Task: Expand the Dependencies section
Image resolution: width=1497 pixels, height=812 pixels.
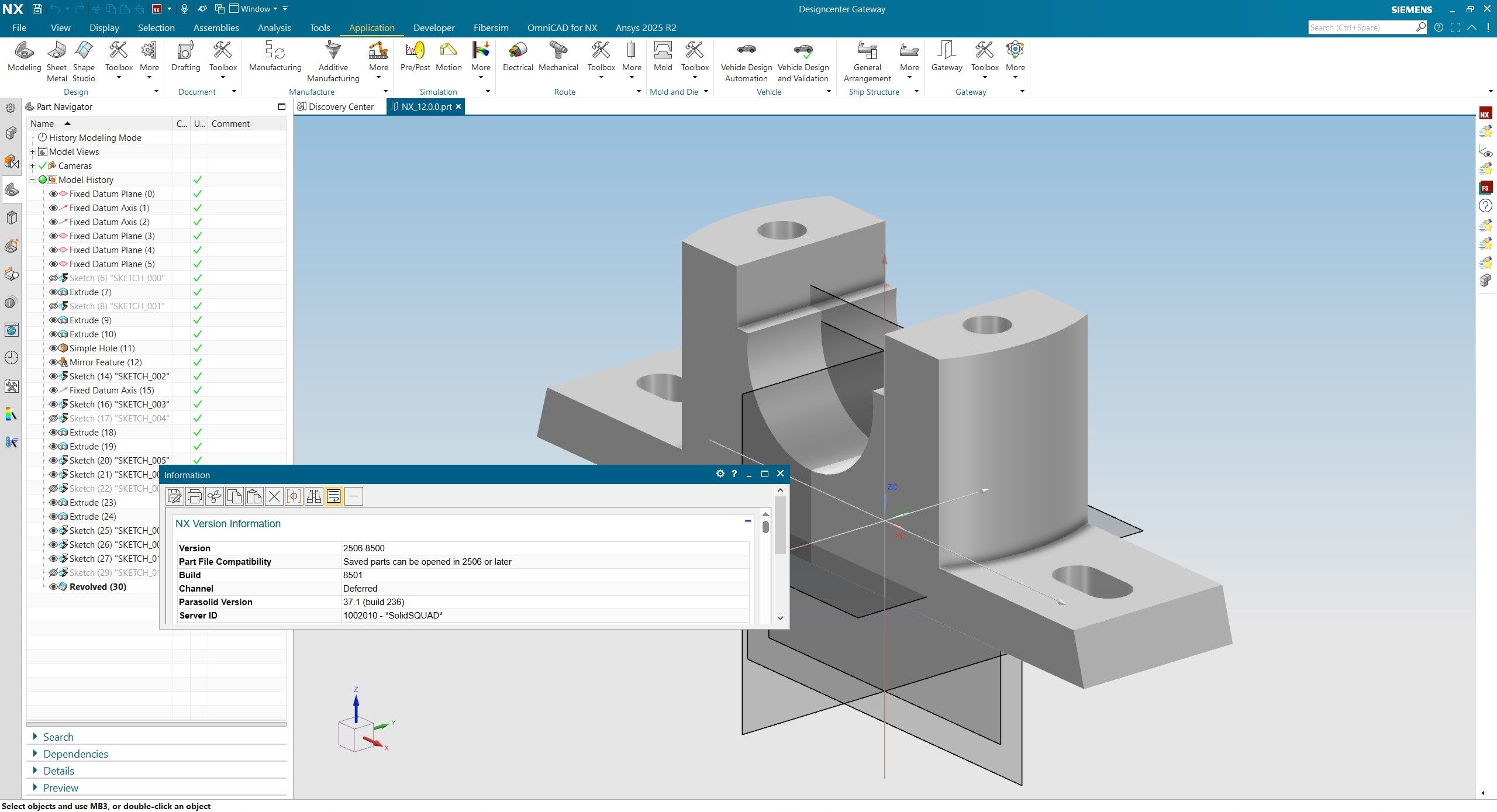Action: click(36, 754)
